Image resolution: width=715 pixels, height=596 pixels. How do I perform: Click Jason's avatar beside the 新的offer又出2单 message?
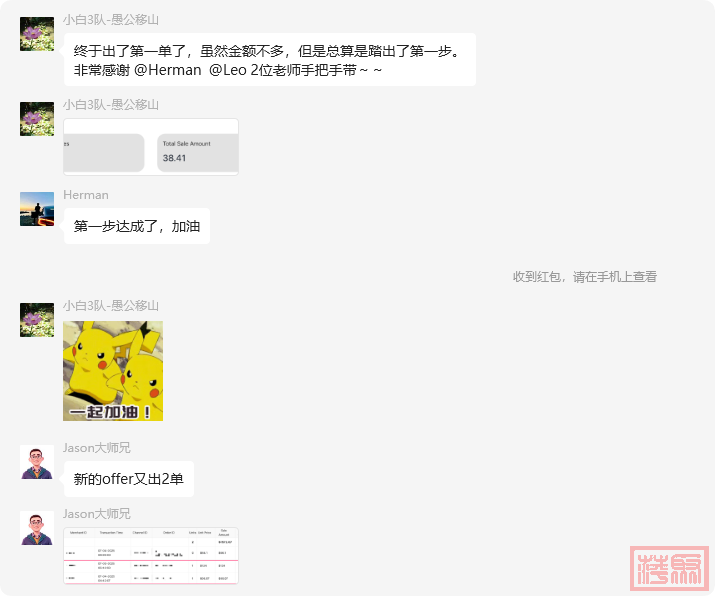click(37, 462)
